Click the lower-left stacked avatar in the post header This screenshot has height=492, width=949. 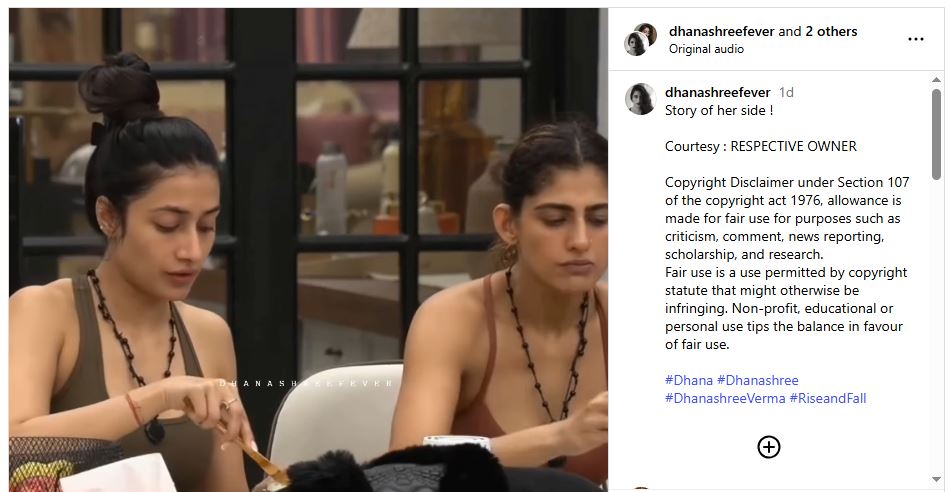point(636,44)
